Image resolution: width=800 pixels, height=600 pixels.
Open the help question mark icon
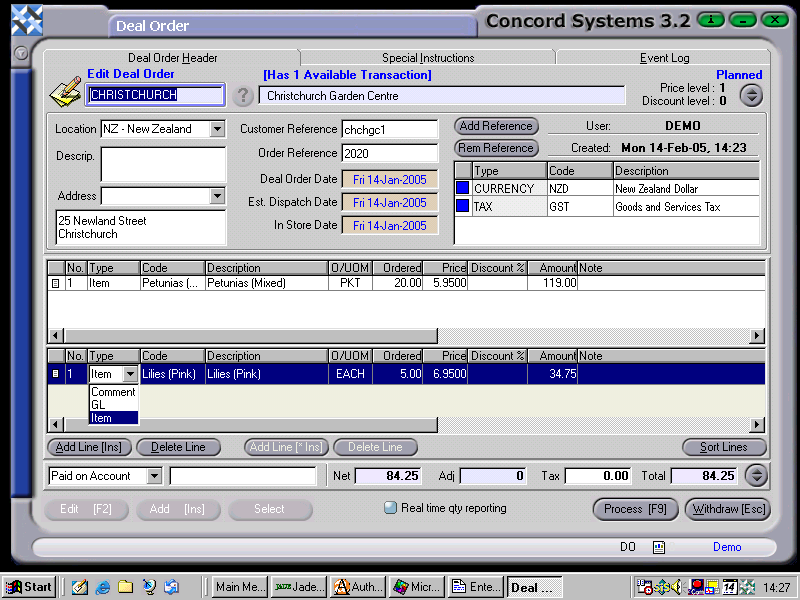click(243, 96)
